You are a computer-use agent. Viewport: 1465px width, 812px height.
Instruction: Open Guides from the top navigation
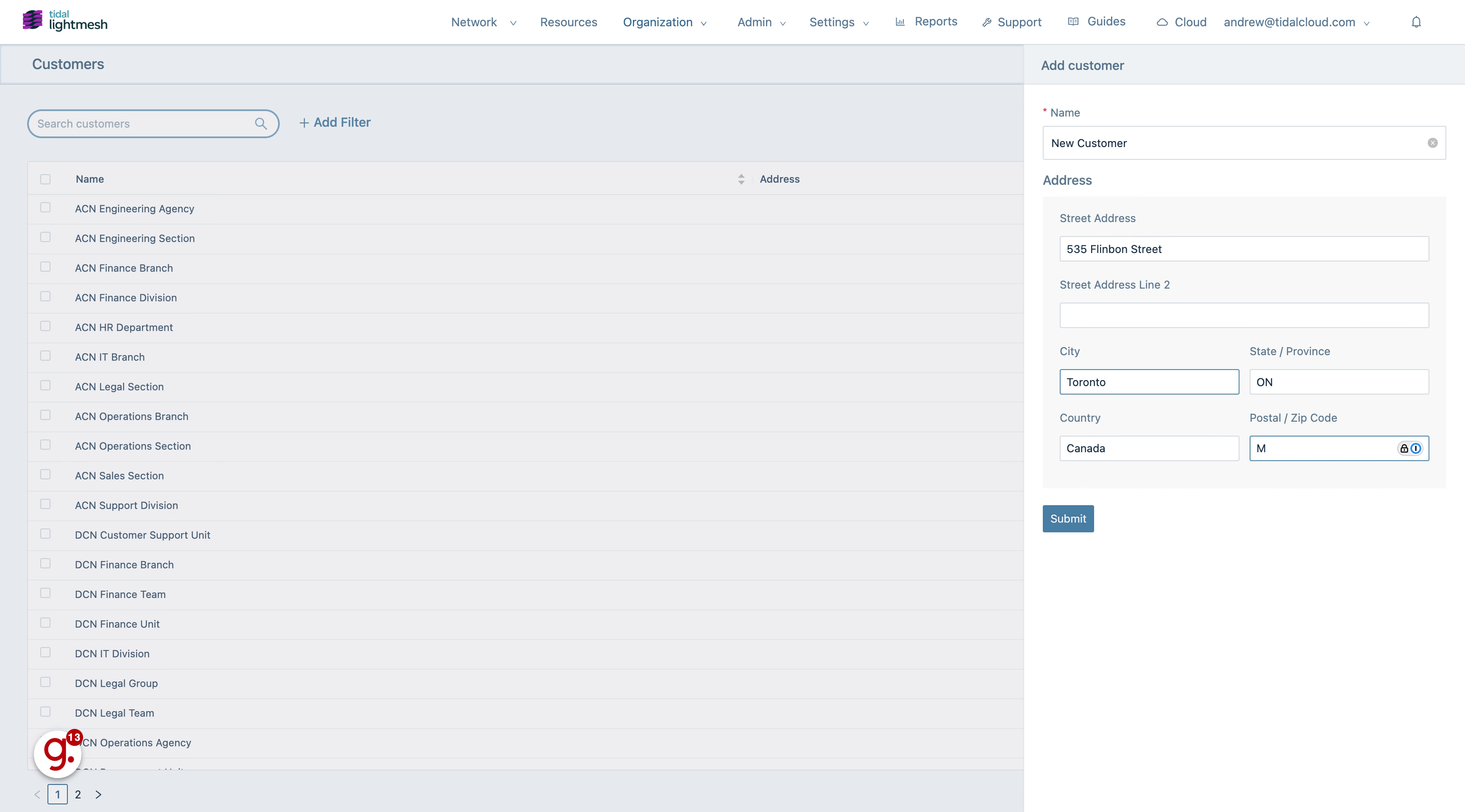(1097, 22)
